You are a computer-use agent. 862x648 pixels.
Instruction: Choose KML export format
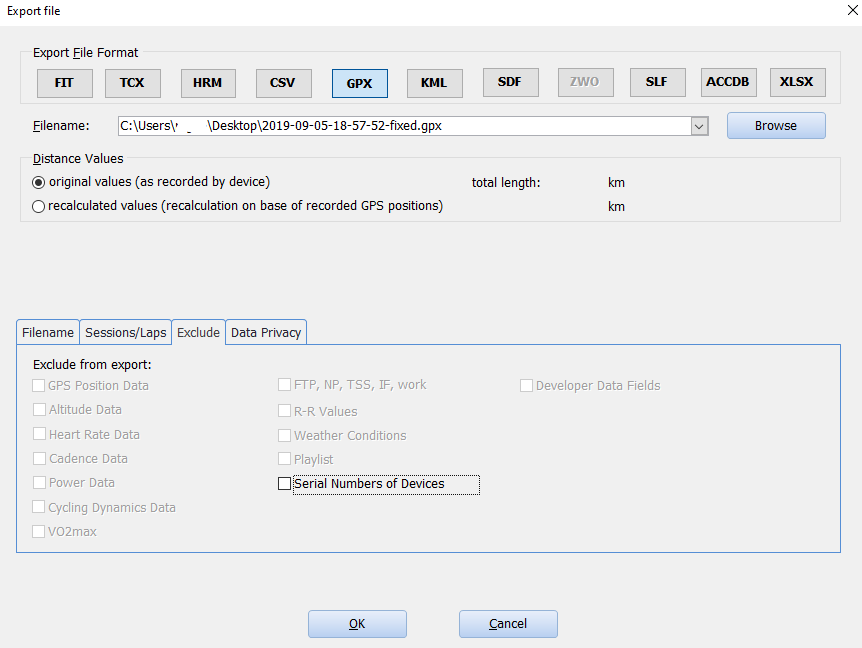pyautogui.click(x=434, y=83)
